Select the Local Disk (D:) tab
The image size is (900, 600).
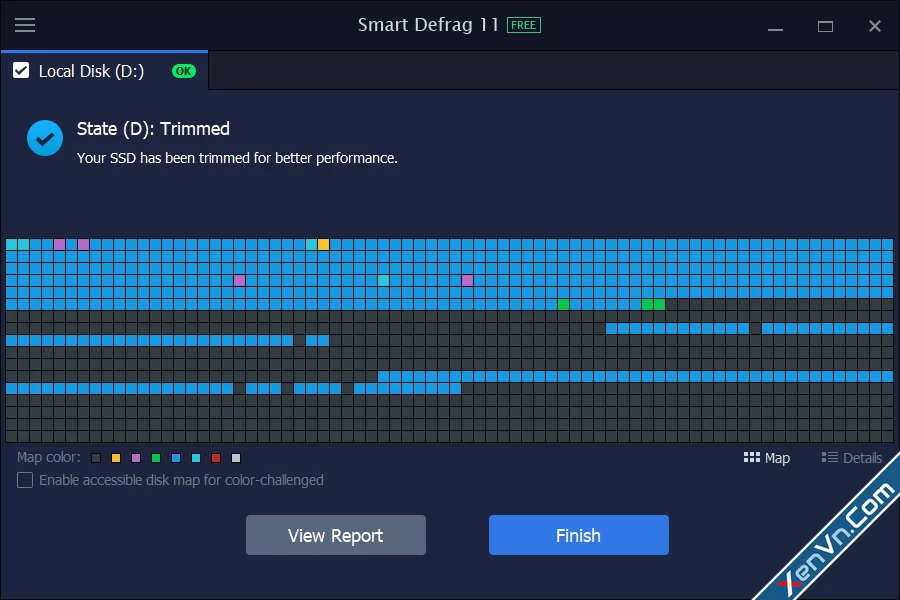pos(104,71)
